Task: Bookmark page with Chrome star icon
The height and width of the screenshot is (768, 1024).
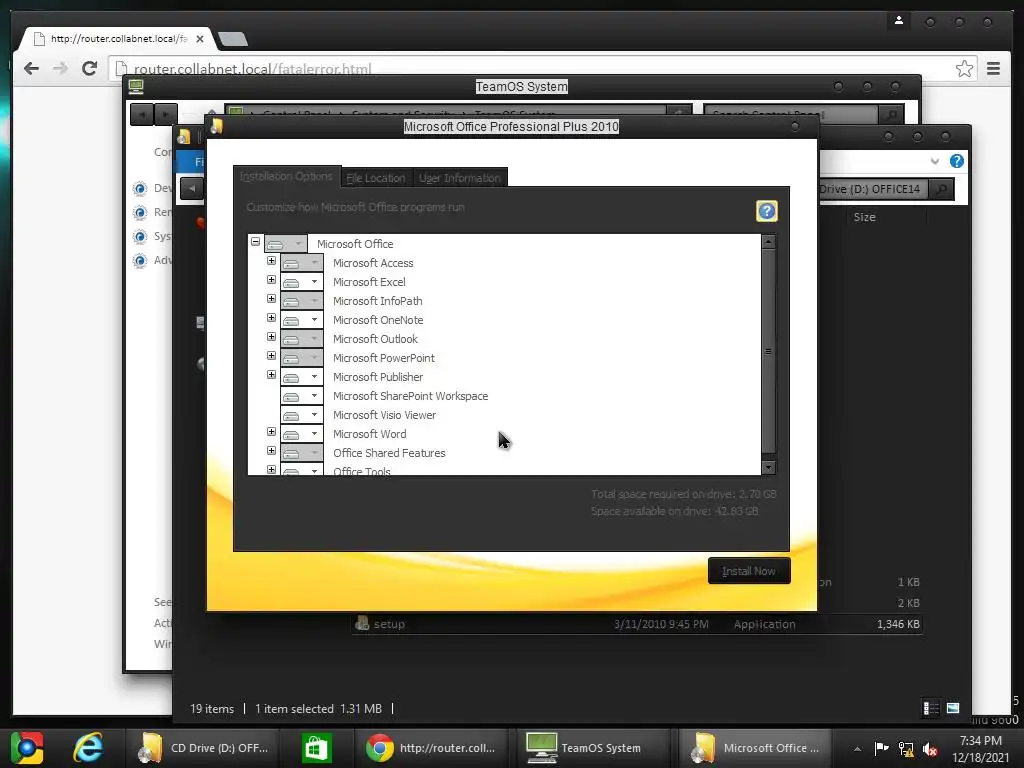Action: pyautogui.click(x=964, y=69)
